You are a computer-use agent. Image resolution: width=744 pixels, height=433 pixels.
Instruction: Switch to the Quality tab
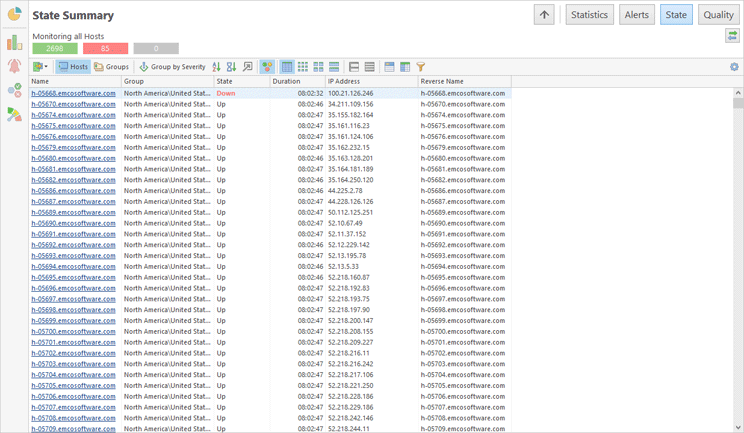718,14
